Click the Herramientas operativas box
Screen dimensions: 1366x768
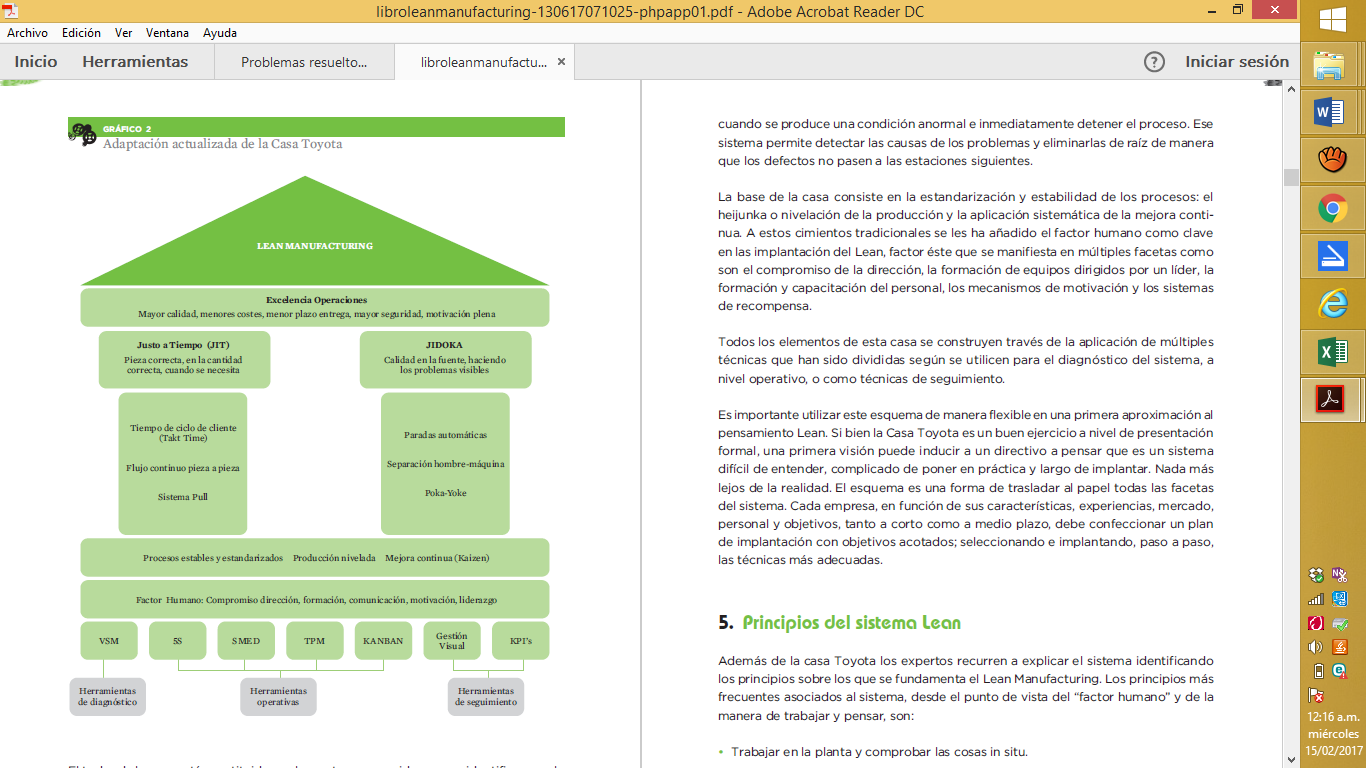click(278, 697)
